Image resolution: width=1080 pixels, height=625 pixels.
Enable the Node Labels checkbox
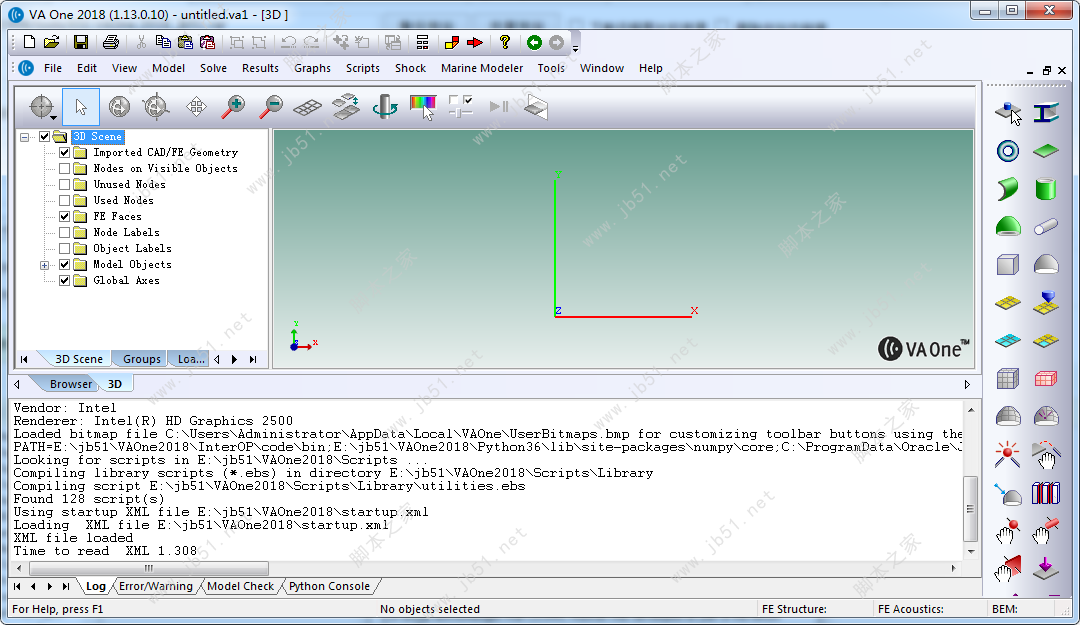(x=64, y=232)
